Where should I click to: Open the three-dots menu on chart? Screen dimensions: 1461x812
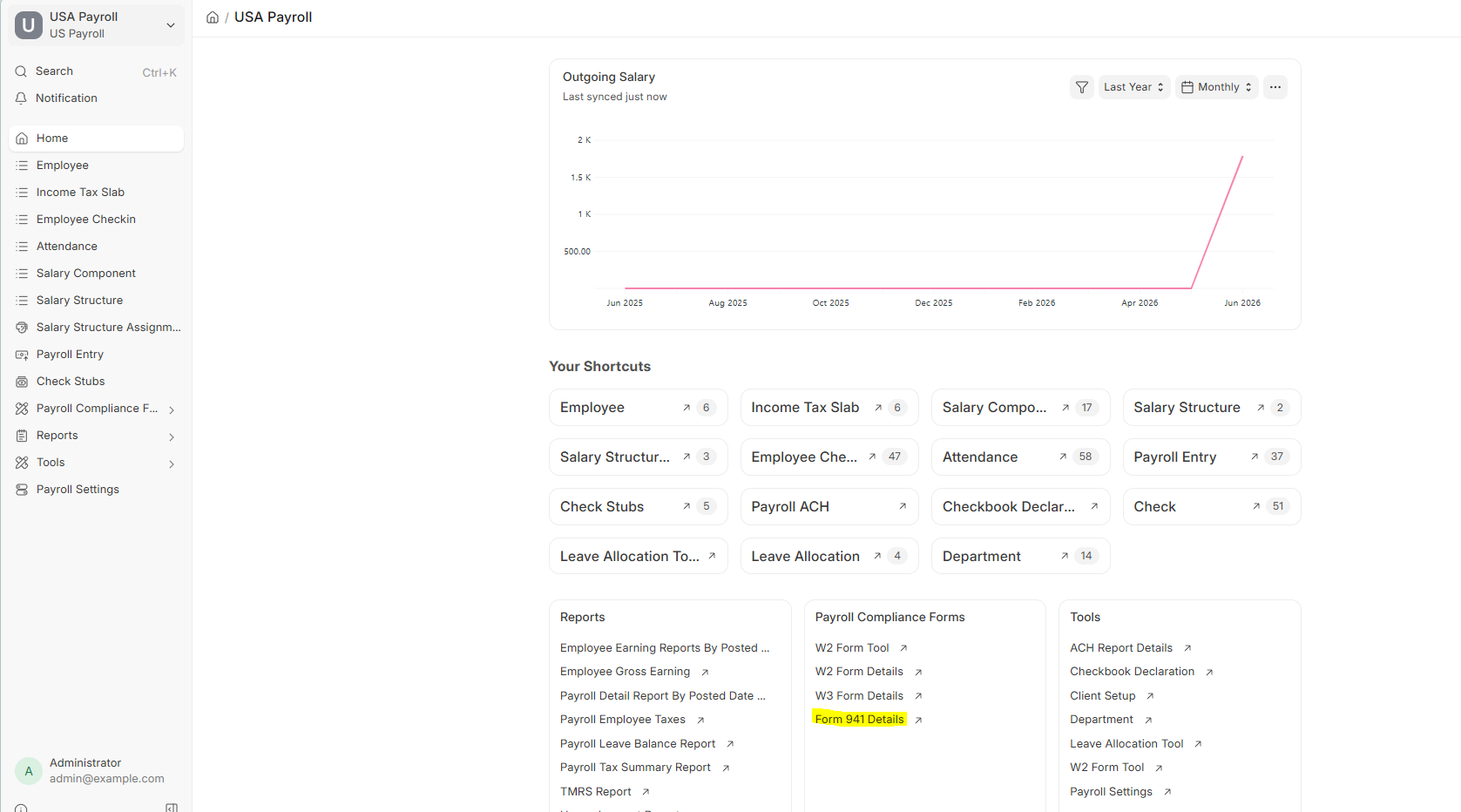point(1275,87)
